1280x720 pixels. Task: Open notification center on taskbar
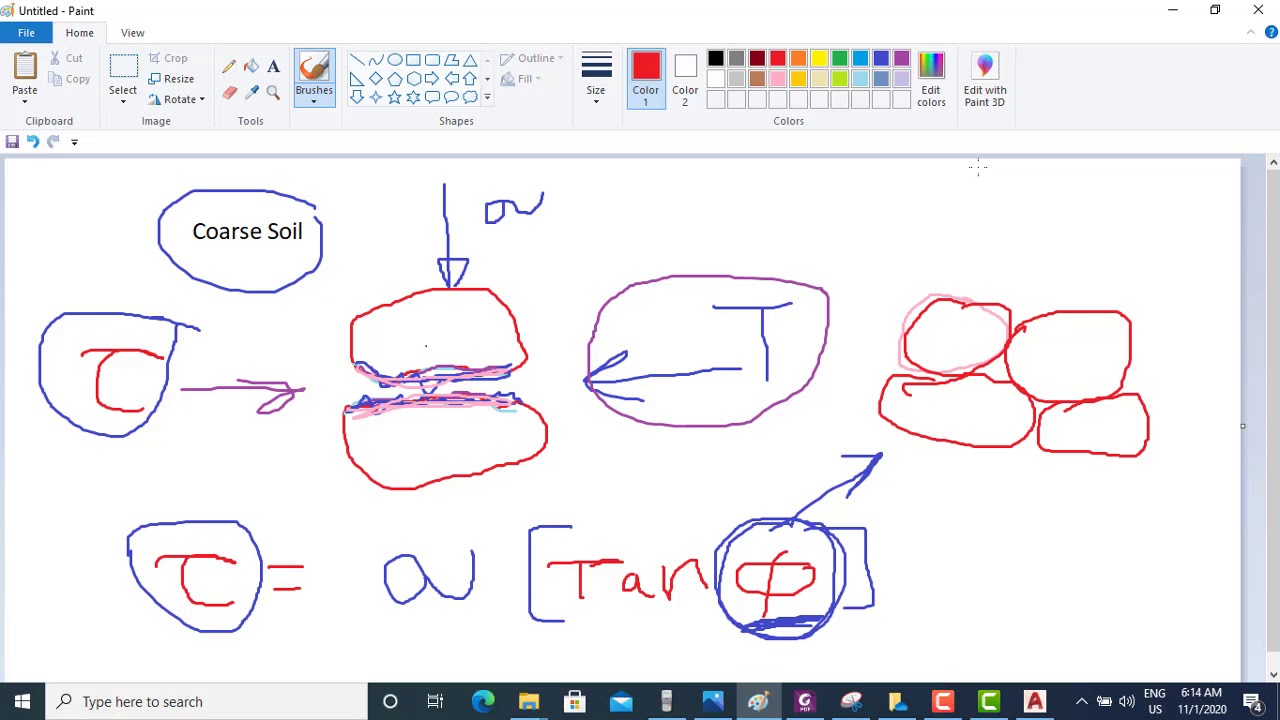[x=1253, y=702]
